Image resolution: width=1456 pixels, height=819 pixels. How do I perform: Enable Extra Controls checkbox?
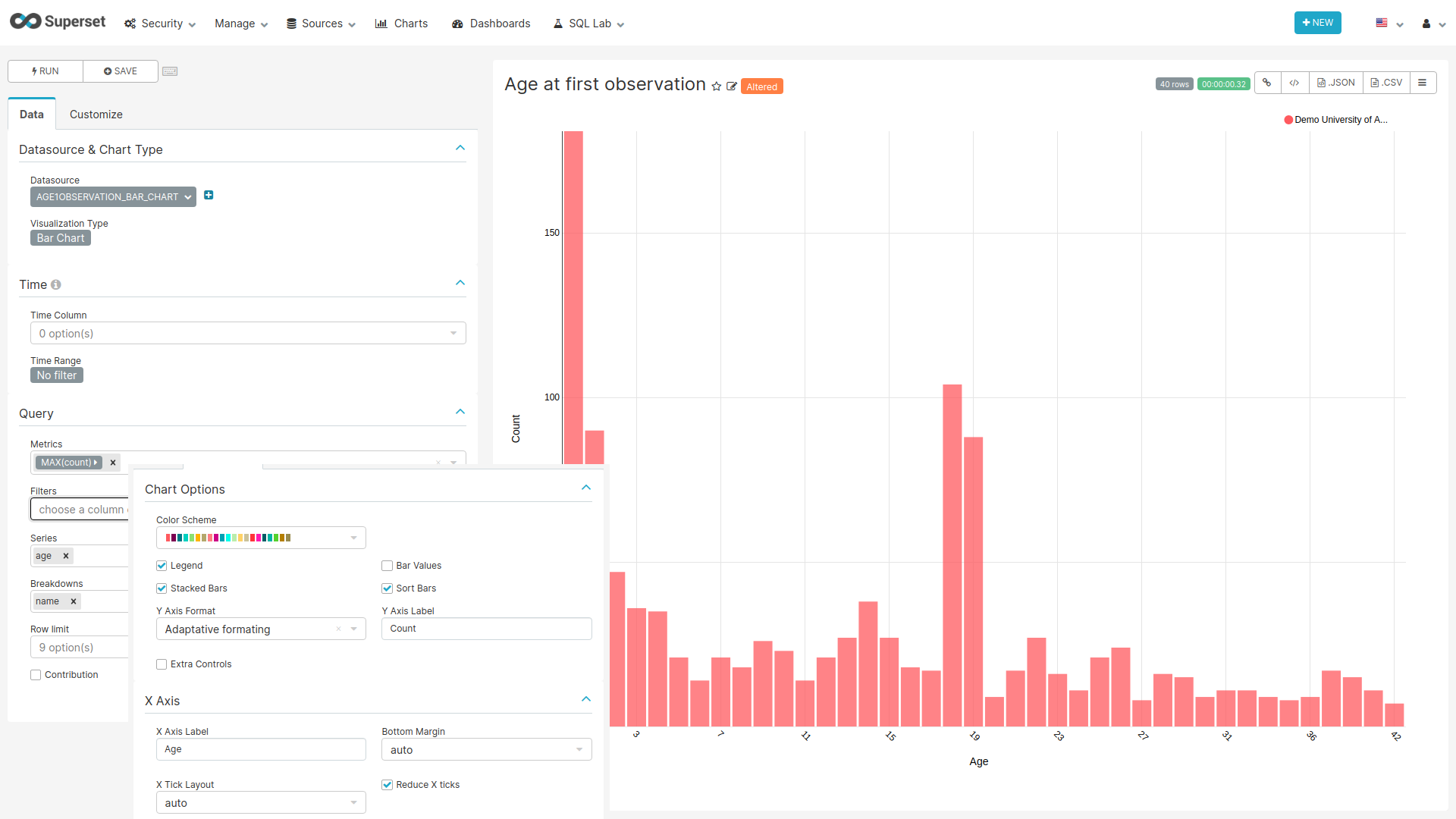click(x=162, y=664)
